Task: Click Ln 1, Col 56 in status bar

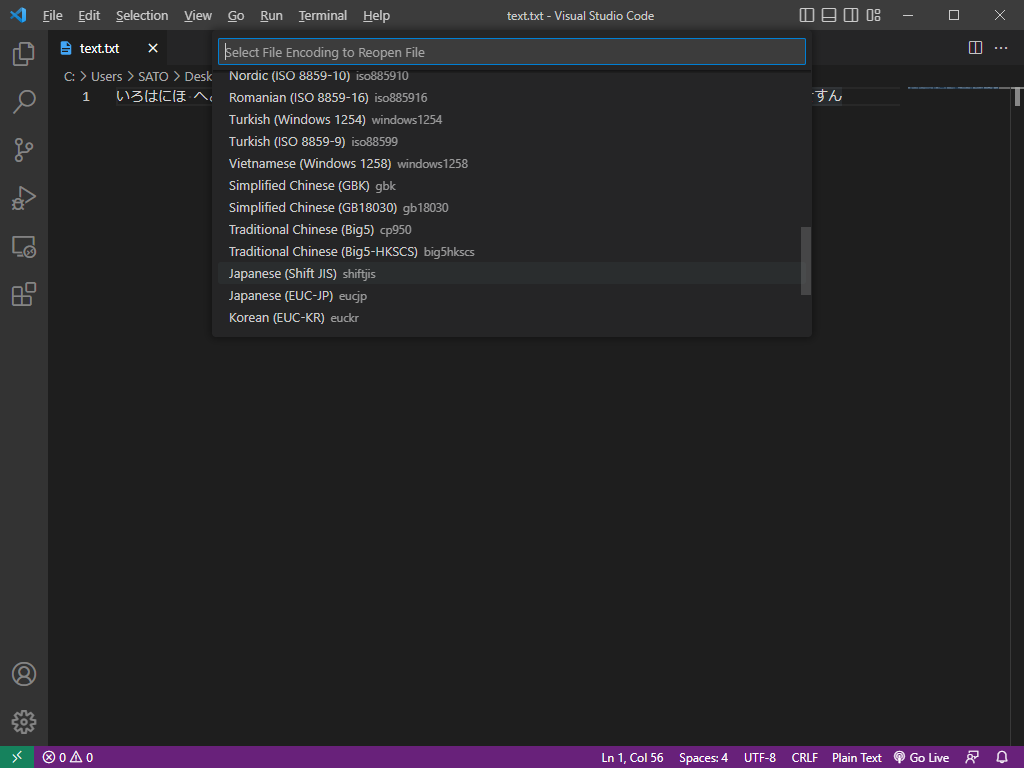Action: click(x=632, y=758)
